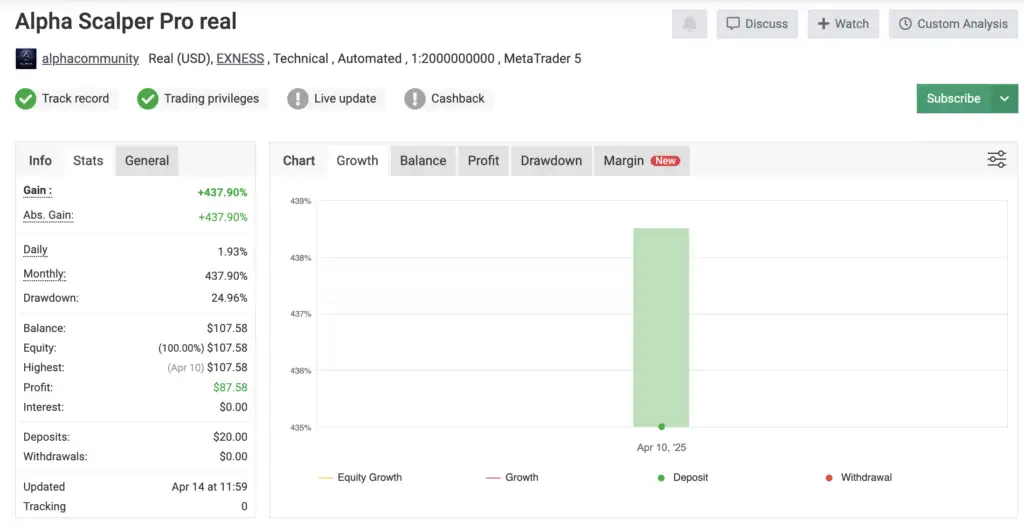Open the Drawdown chart tab
This screenshot has height=527, width=1024.
point(551,161)
